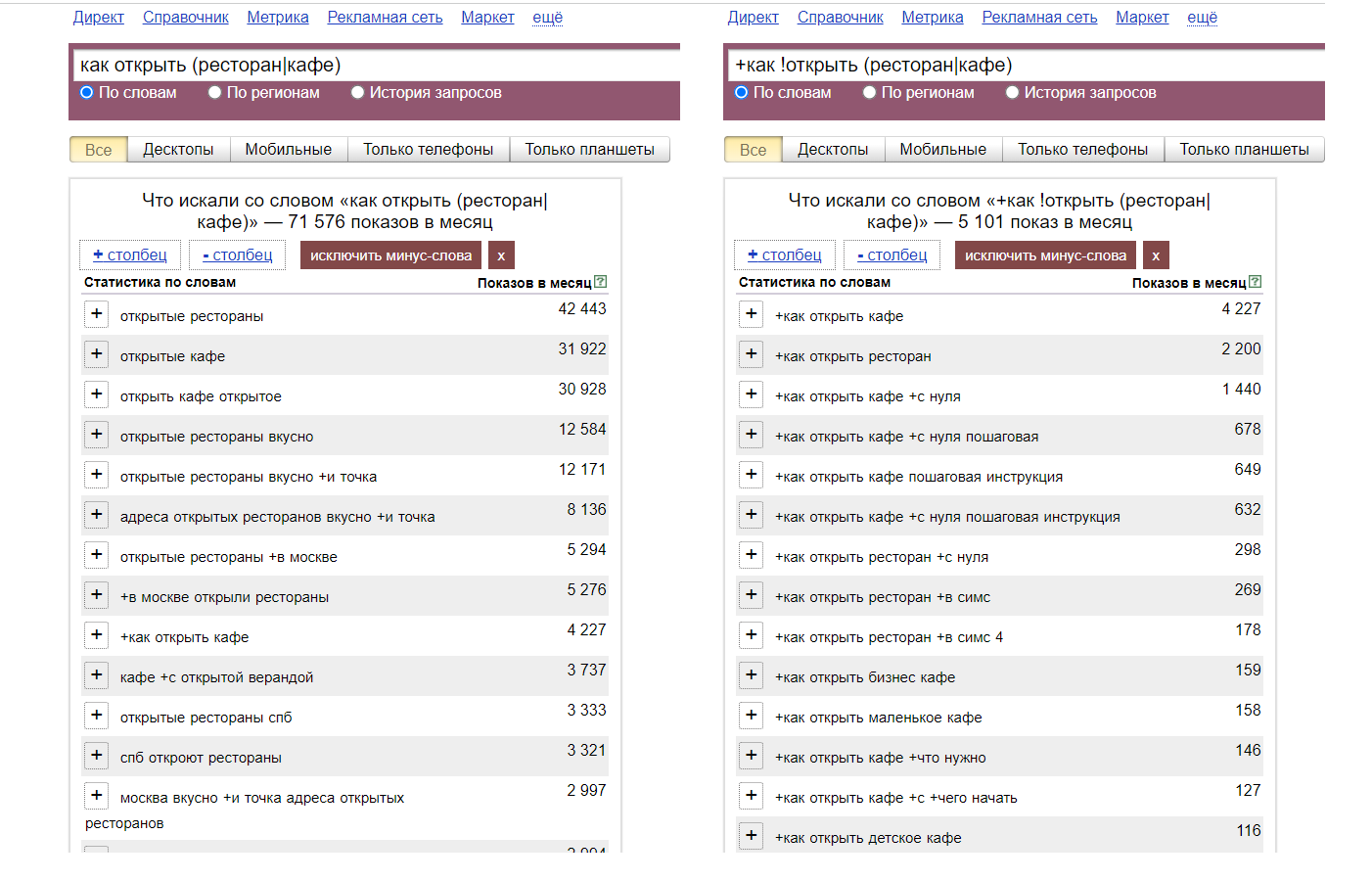The width and height of the screenshot is (1372, 881).
Task: Select 'По регионам' radio in right search form
Action: coord(869,92)
